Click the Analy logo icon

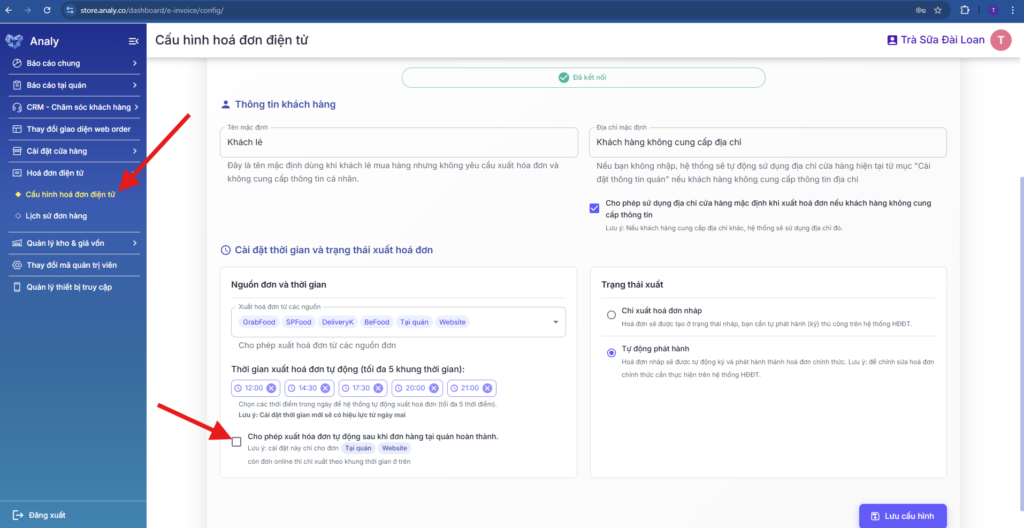(14, 41)
